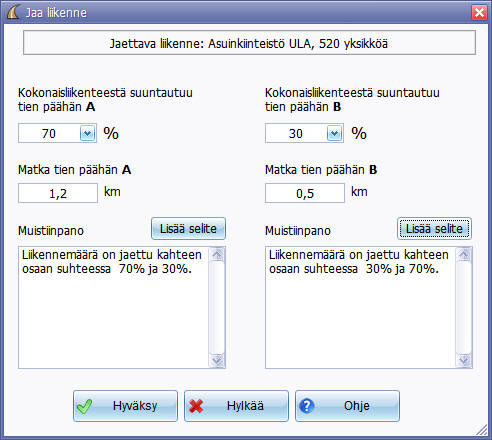
Task: Open percentage dropdown for road end B
Action: pyautogui.click(x=335, y=133)
